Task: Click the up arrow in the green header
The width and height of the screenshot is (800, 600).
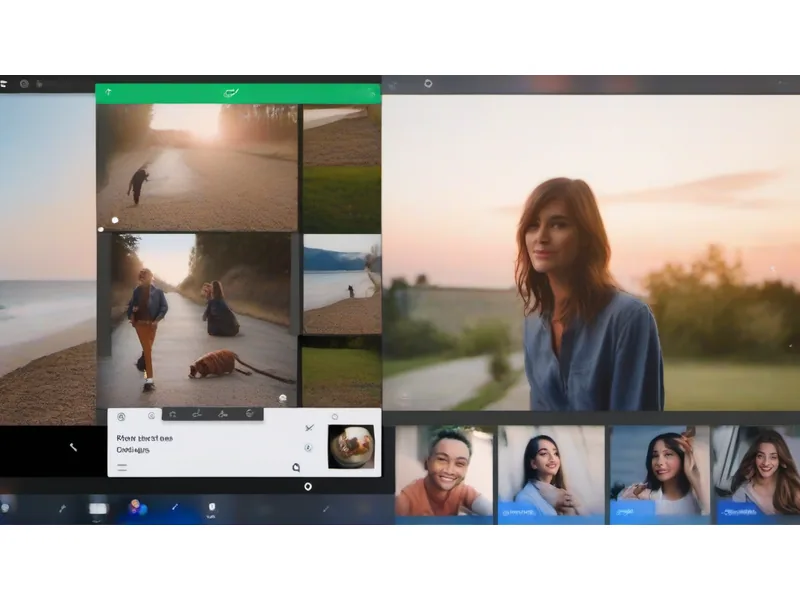Action: [x=108, y=93]
